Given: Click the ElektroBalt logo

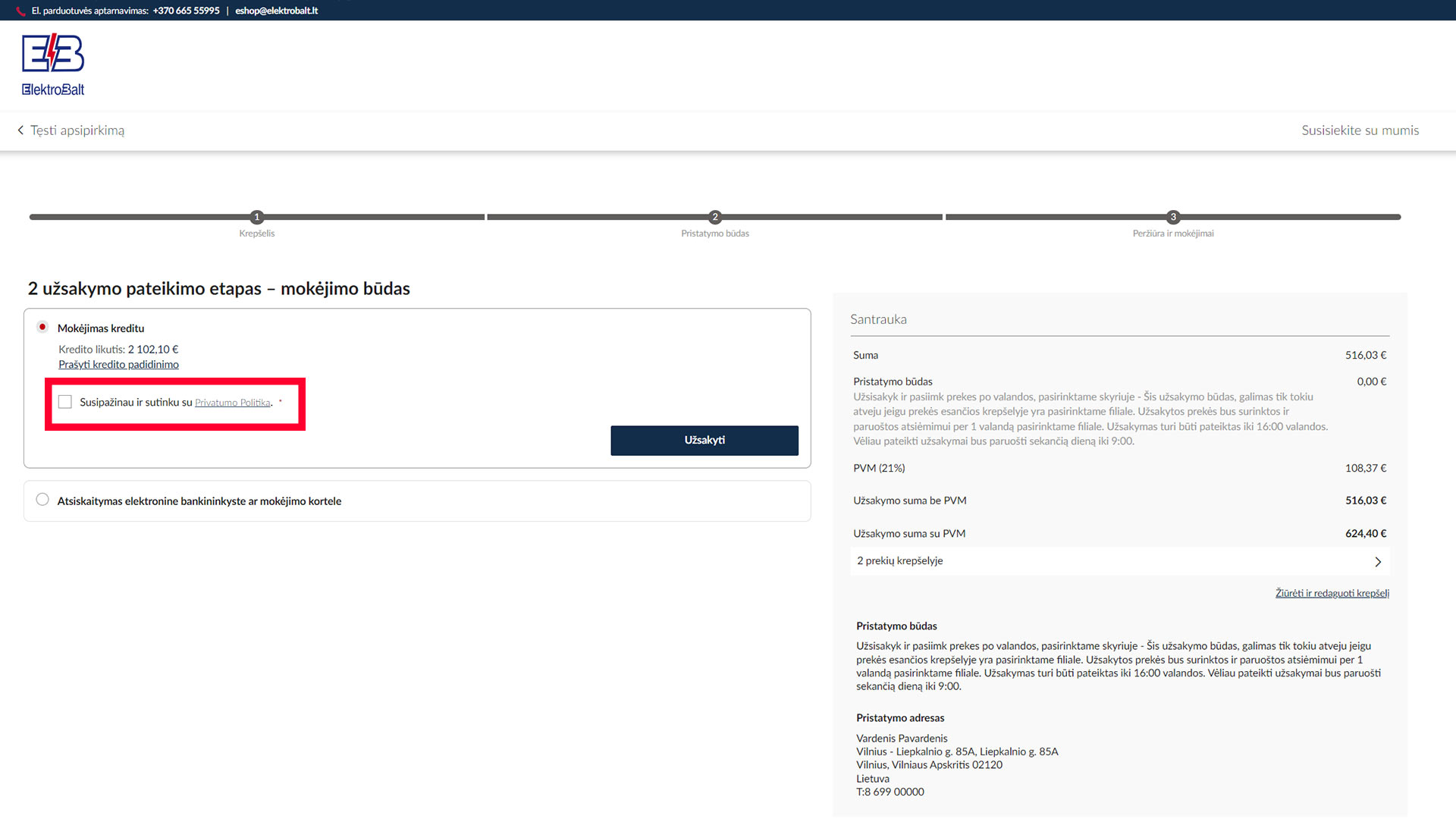Looking at the screenshot, I should [x=53, y=65].
